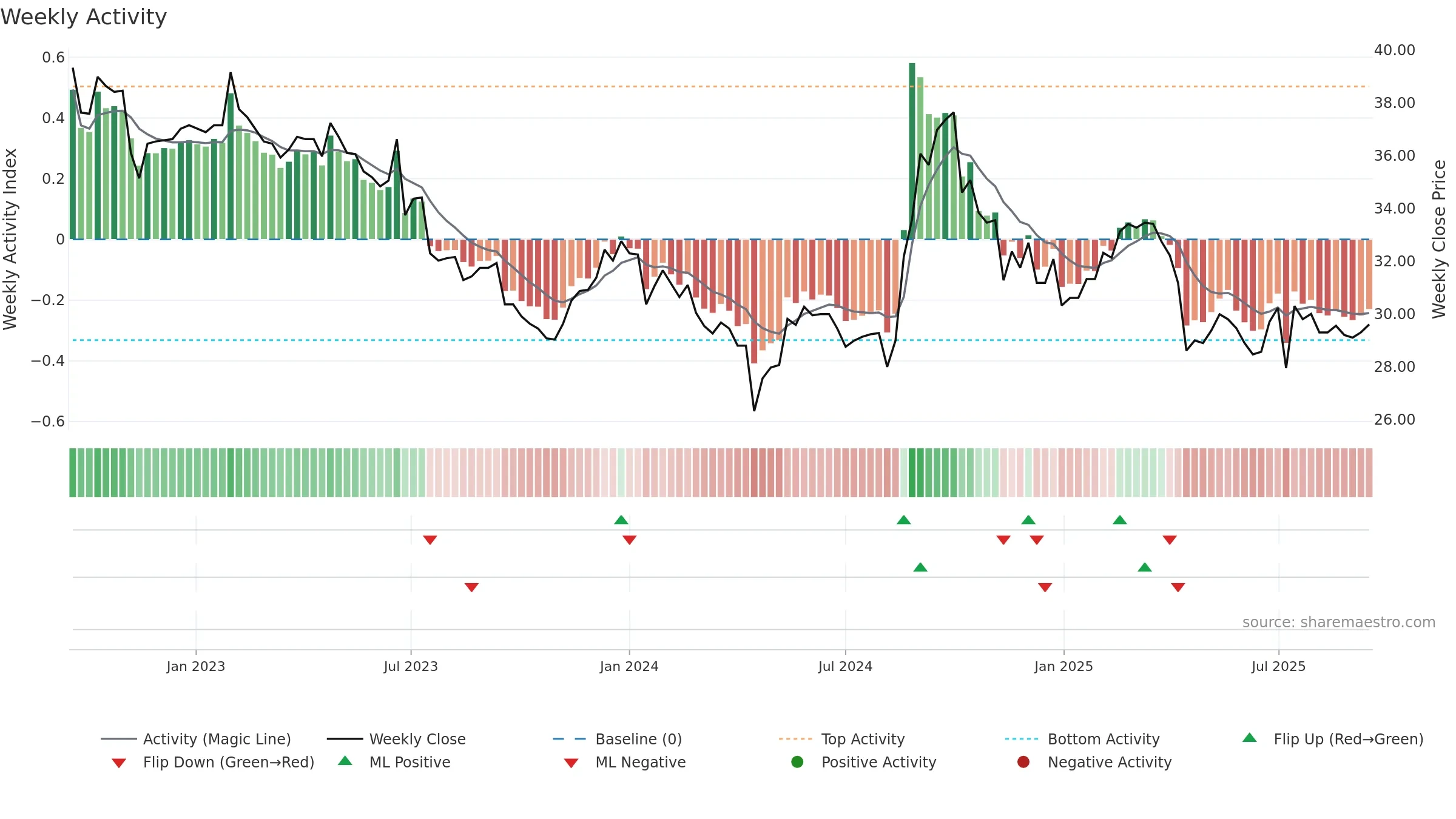Click the dark red Negative Activity legend dot
The width and height of the screenshot is (1456, 819).
(1023, 762)
